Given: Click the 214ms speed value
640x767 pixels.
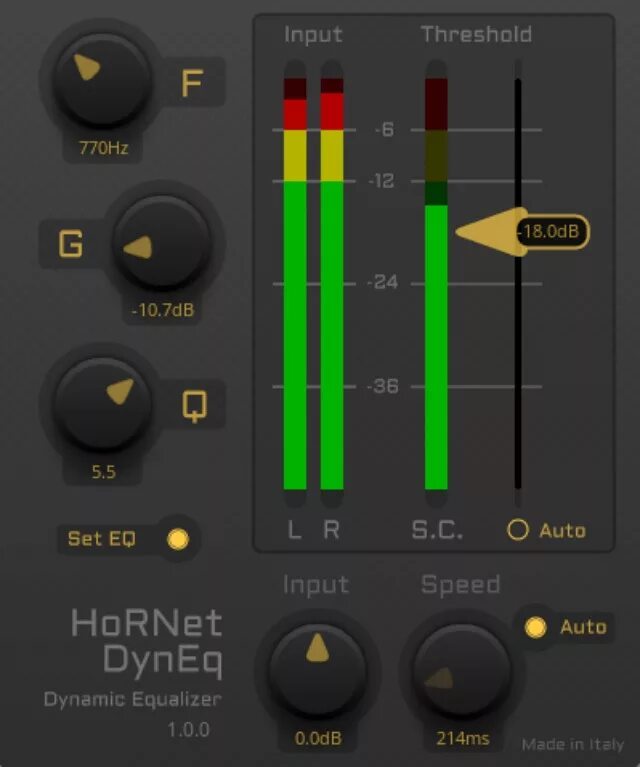Looking at the screenshot, I should (x=462, y=738).
